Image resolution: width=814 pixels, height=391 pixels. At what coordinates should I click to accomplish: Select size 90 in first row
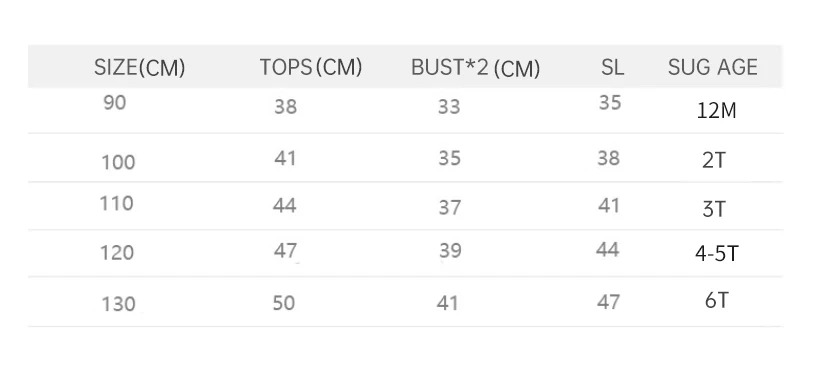point(115,103)
